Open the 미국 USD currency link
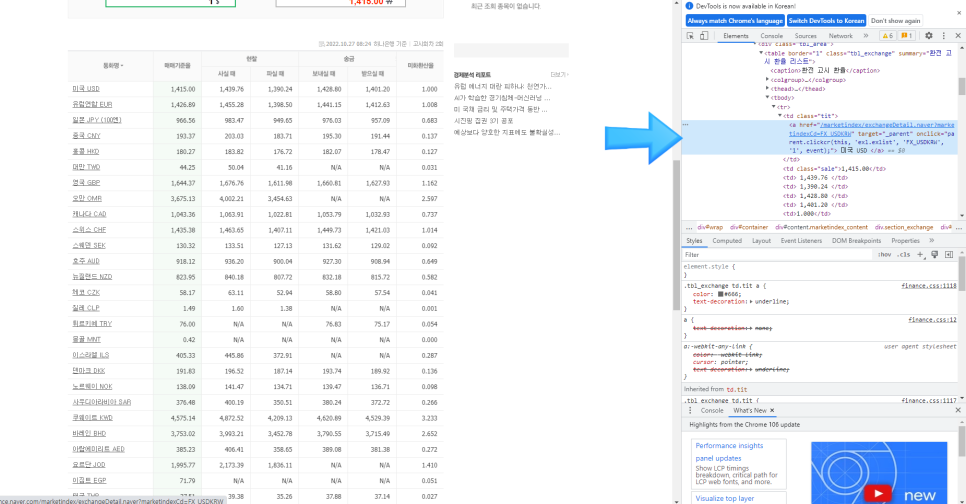966x504 pixels. (86, 89)
